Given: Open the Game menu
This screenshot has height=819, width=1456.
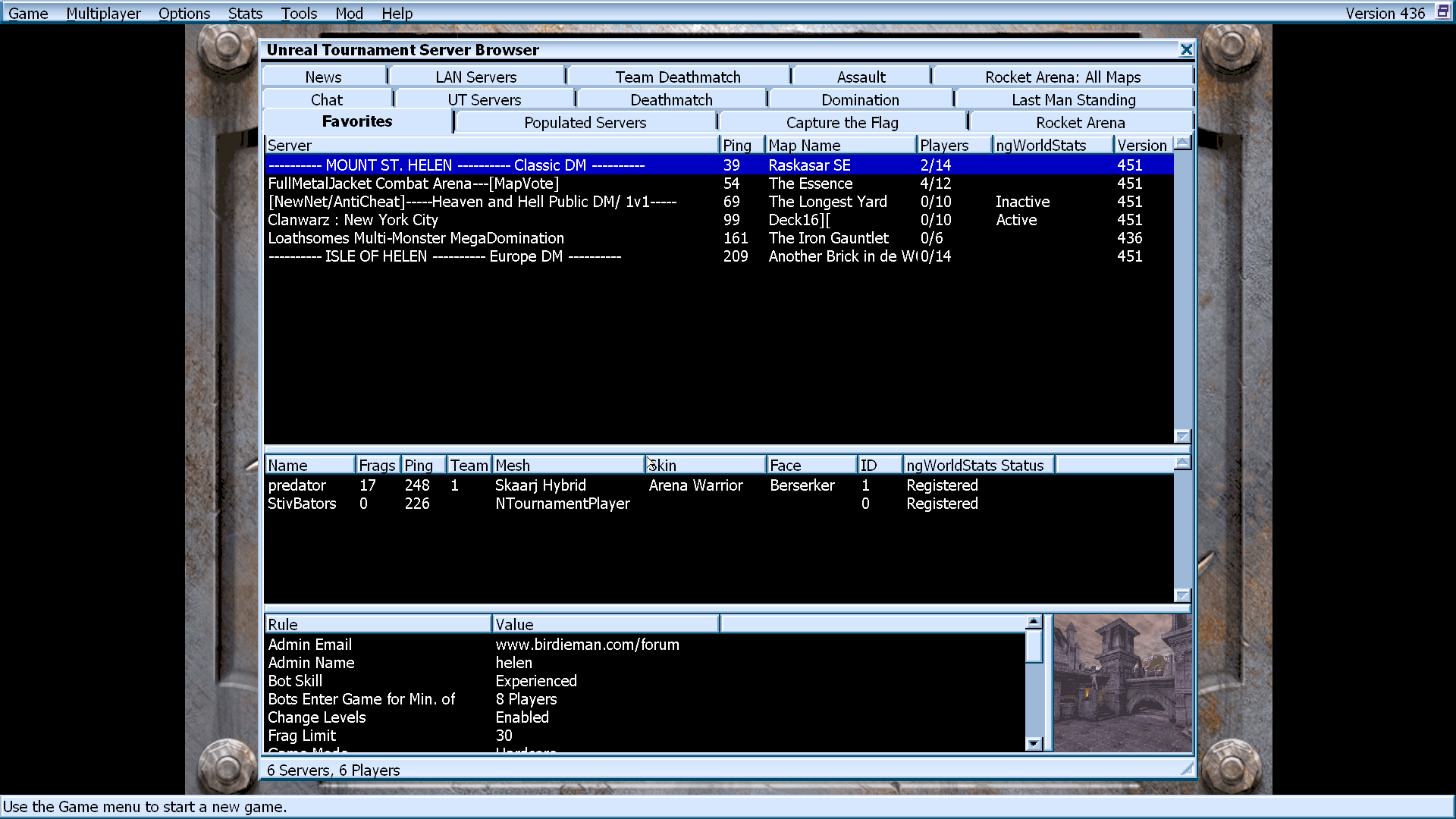Looking at the screenshot, I should click(28, 13).
